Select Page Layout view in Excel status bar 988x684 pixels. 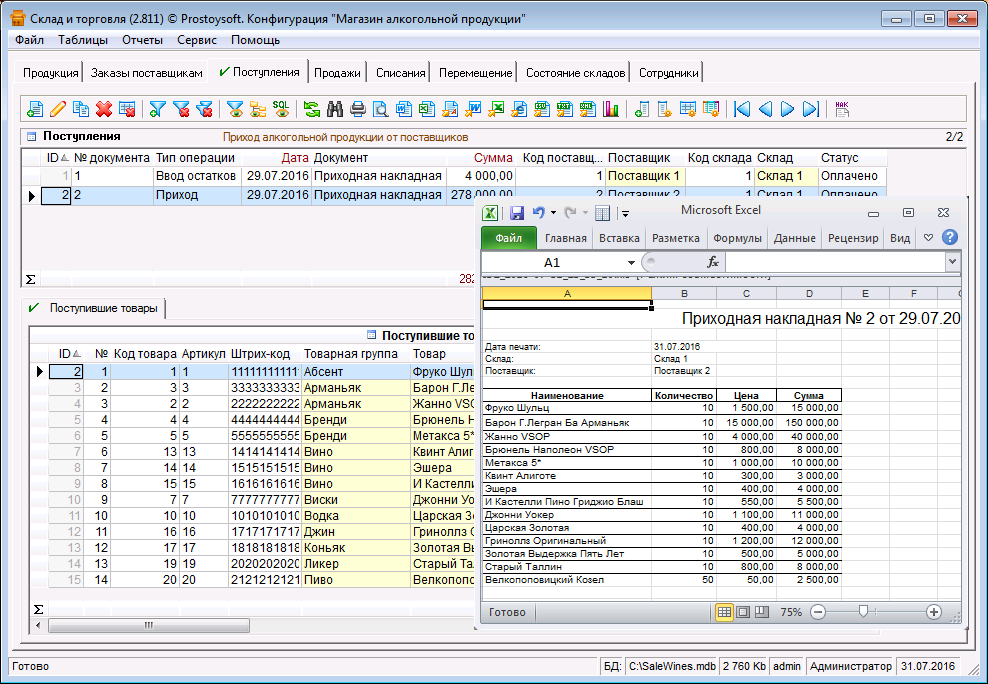[743, 612]
